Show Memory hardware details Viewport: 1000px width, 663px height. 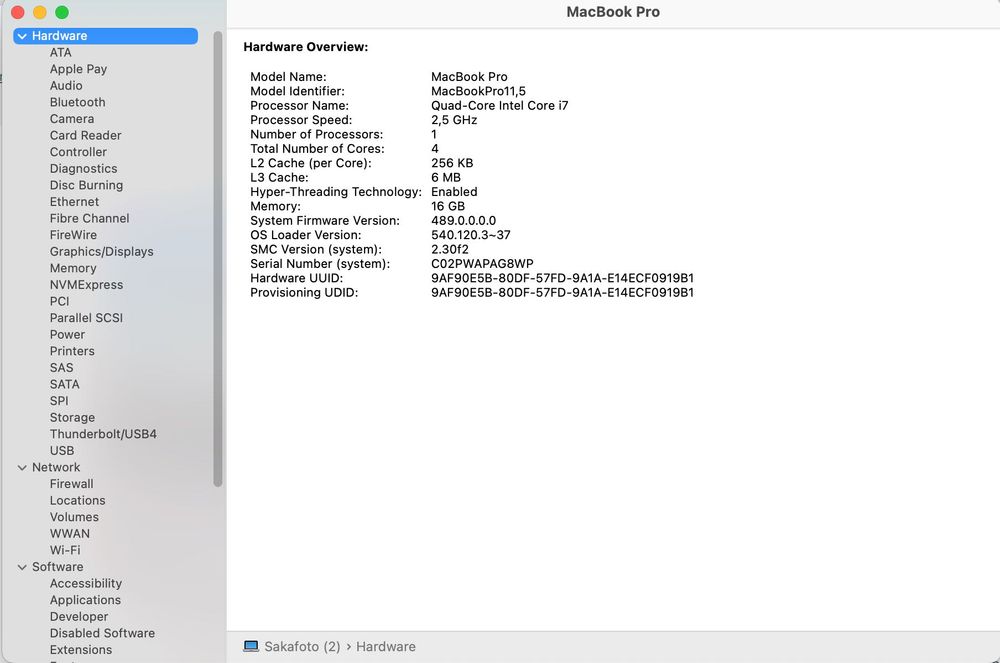[73, 268]
